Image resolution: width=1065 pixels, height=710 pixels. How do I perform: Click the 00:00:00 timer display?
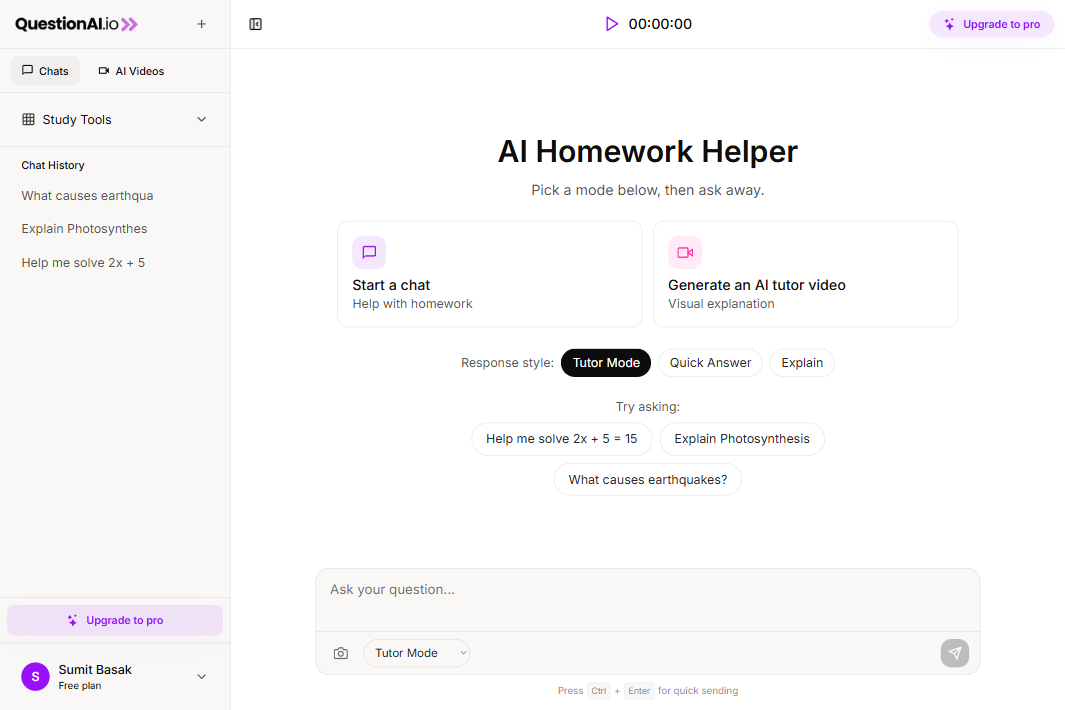(660, 24)
